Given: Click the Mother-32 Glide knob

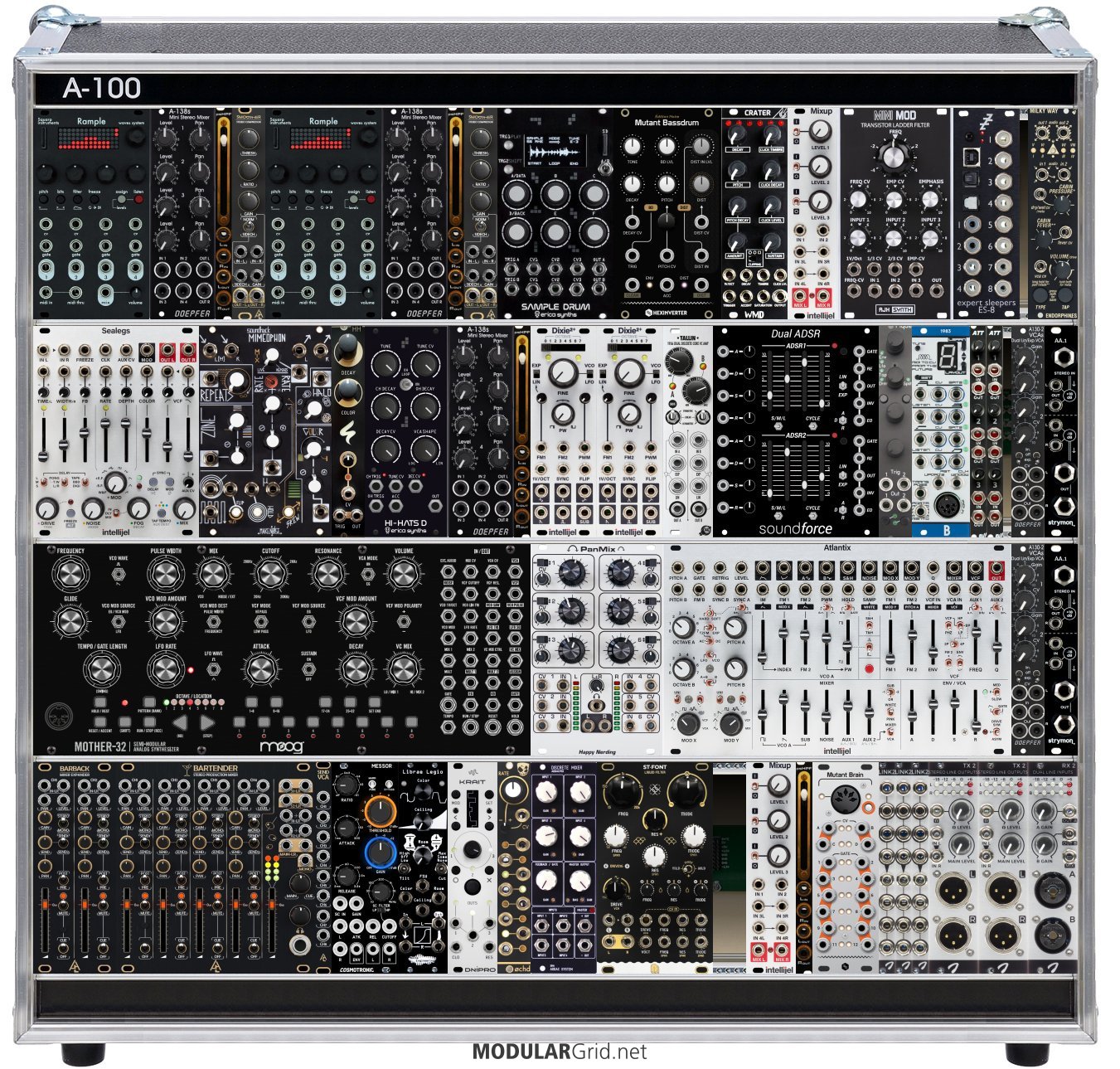Looking at the screenshot, I should pos(70,620).
